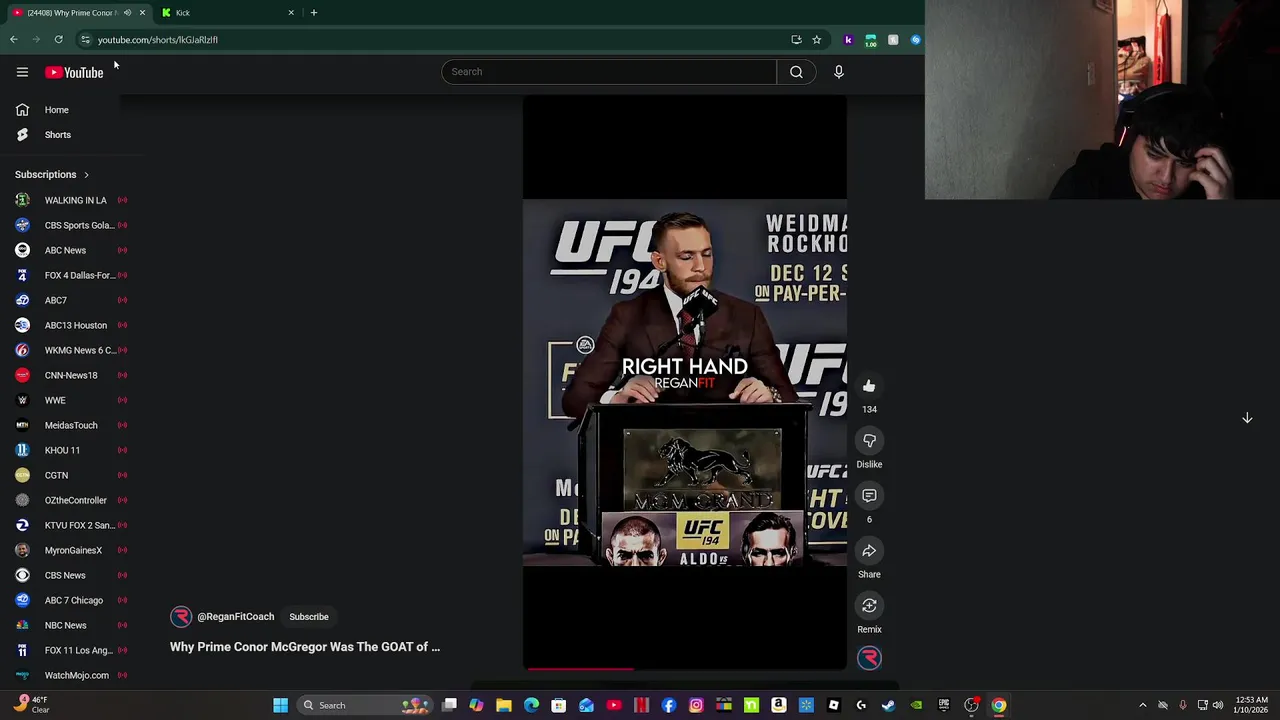
Task: Open MeidasTouch channel
Action: [x=70, y=425]
